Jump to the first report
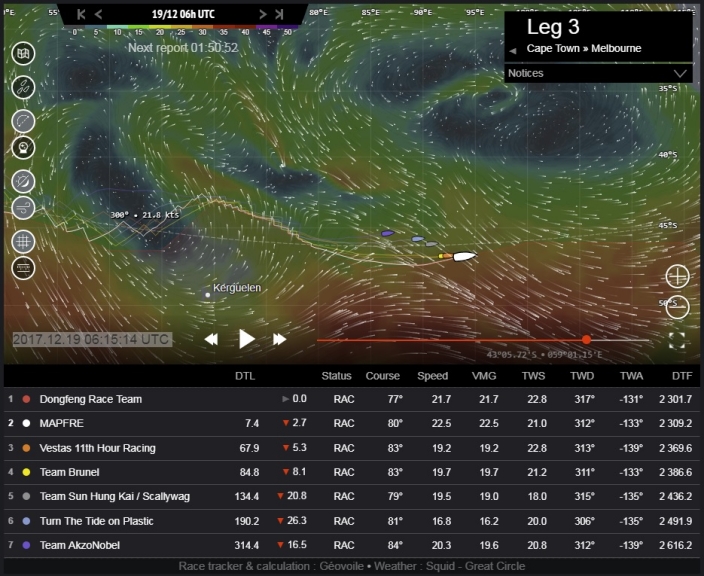Image resolution: width=704 pixels, height=576 pixels. (81, 14)
